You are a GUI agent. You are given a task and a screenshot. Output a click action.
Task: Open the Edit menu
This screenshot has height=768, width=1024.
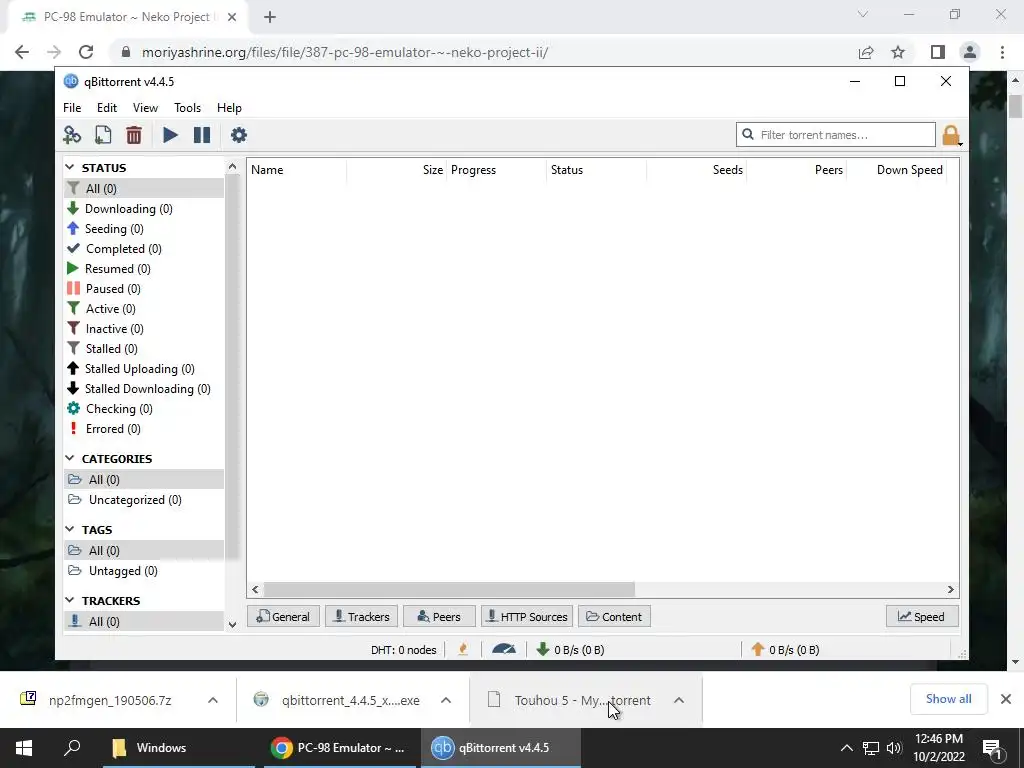[107, 108]
